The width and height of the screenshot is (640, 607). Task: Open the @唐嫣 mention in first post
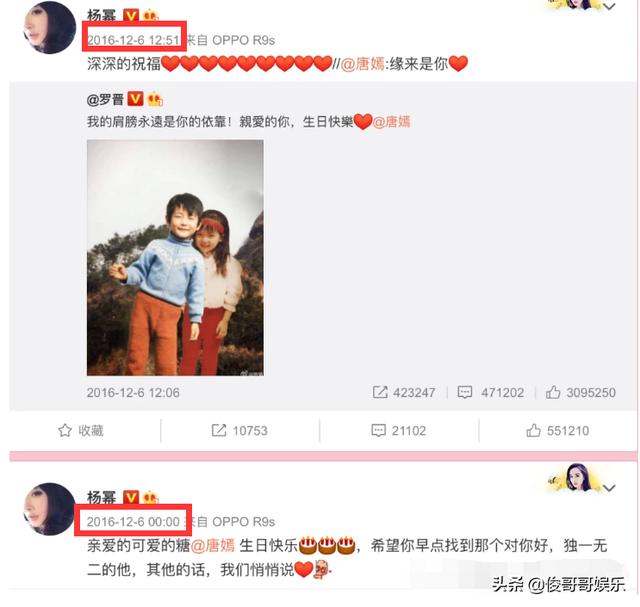(x=362, y=64)
